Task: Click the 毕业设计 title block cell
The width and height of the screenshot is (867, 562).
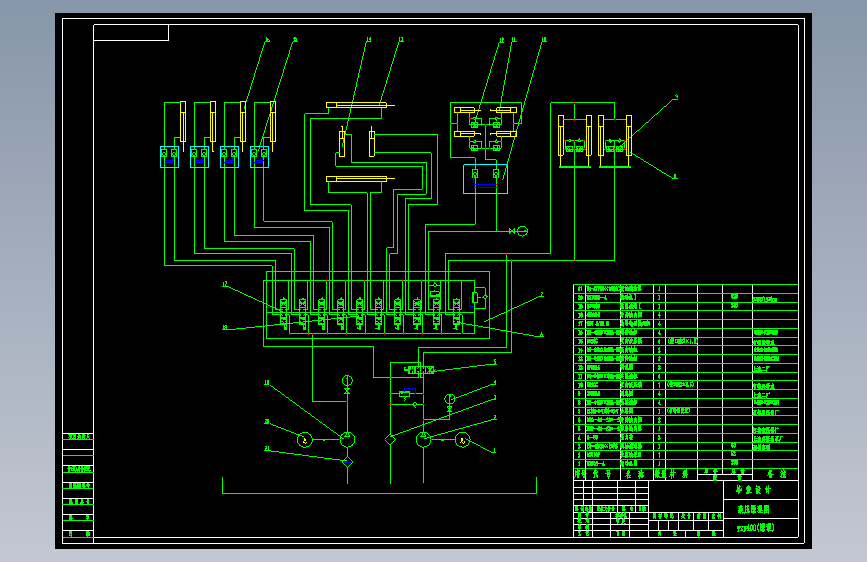Action: pos(761,490)
